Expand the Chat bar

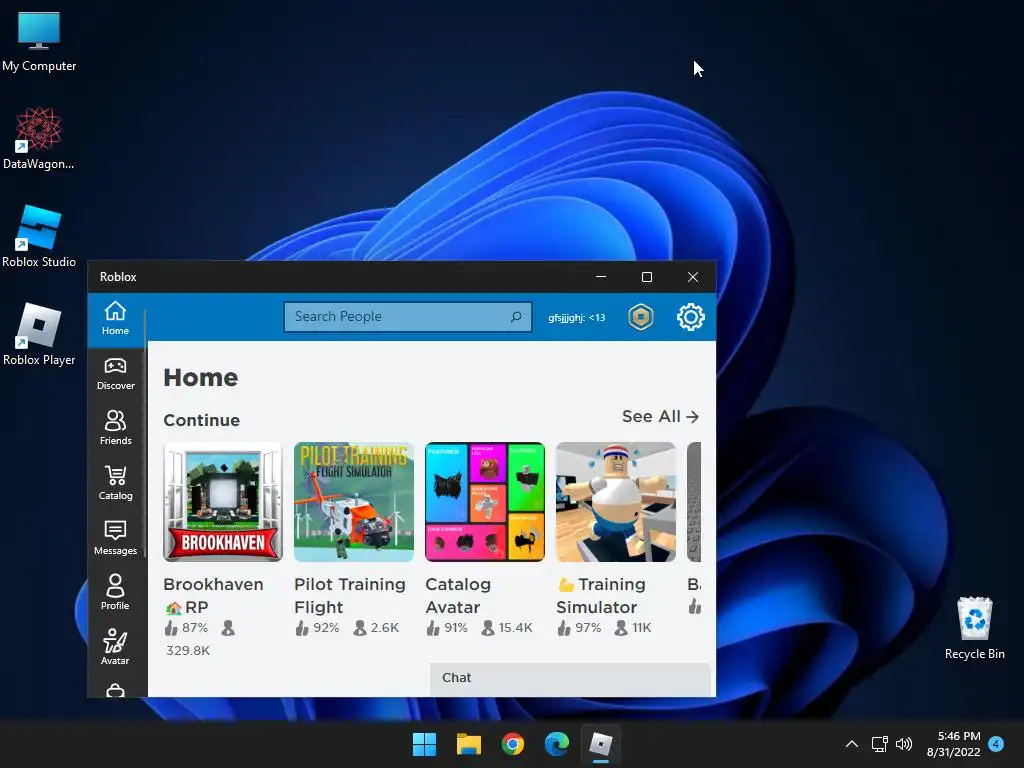570,679
